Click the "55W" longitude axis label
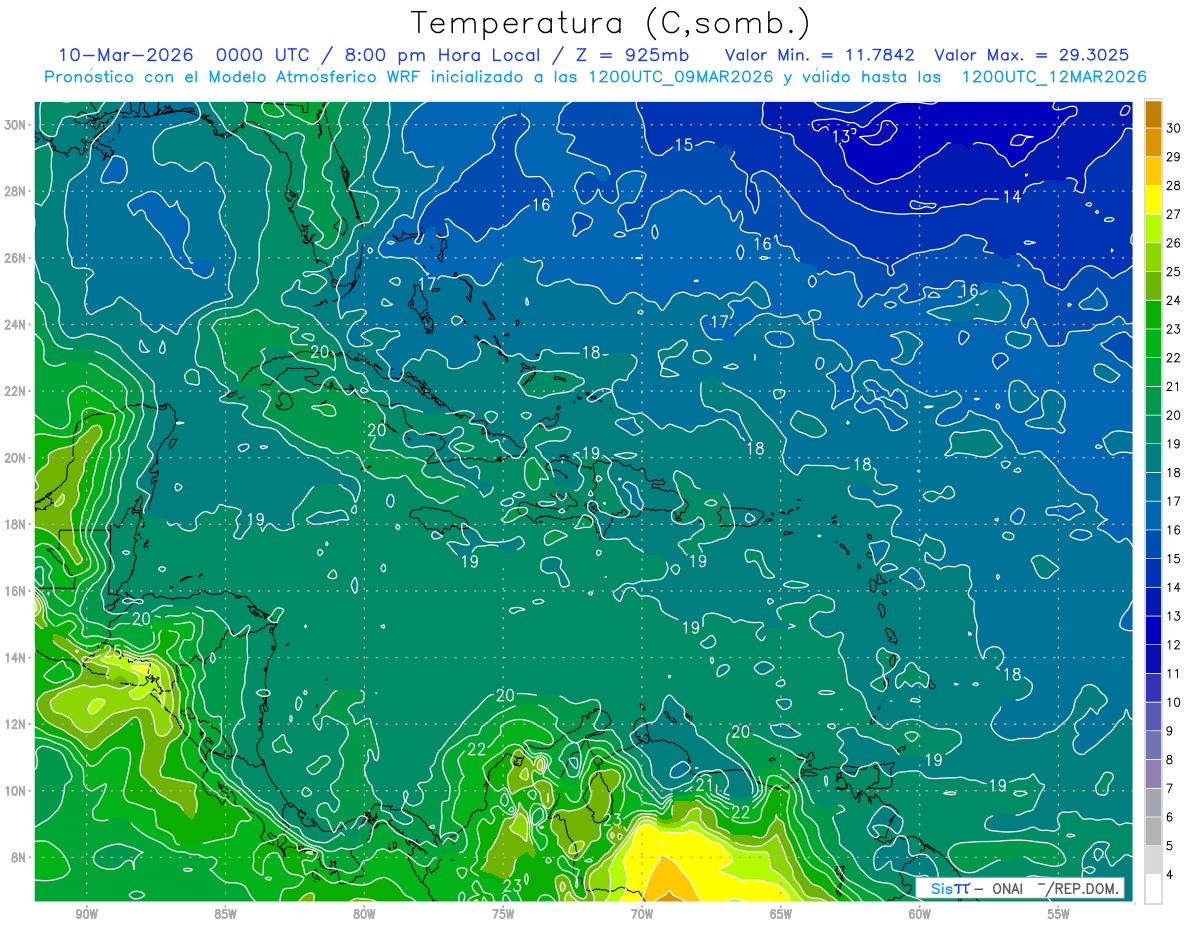 pos(1059,915)
